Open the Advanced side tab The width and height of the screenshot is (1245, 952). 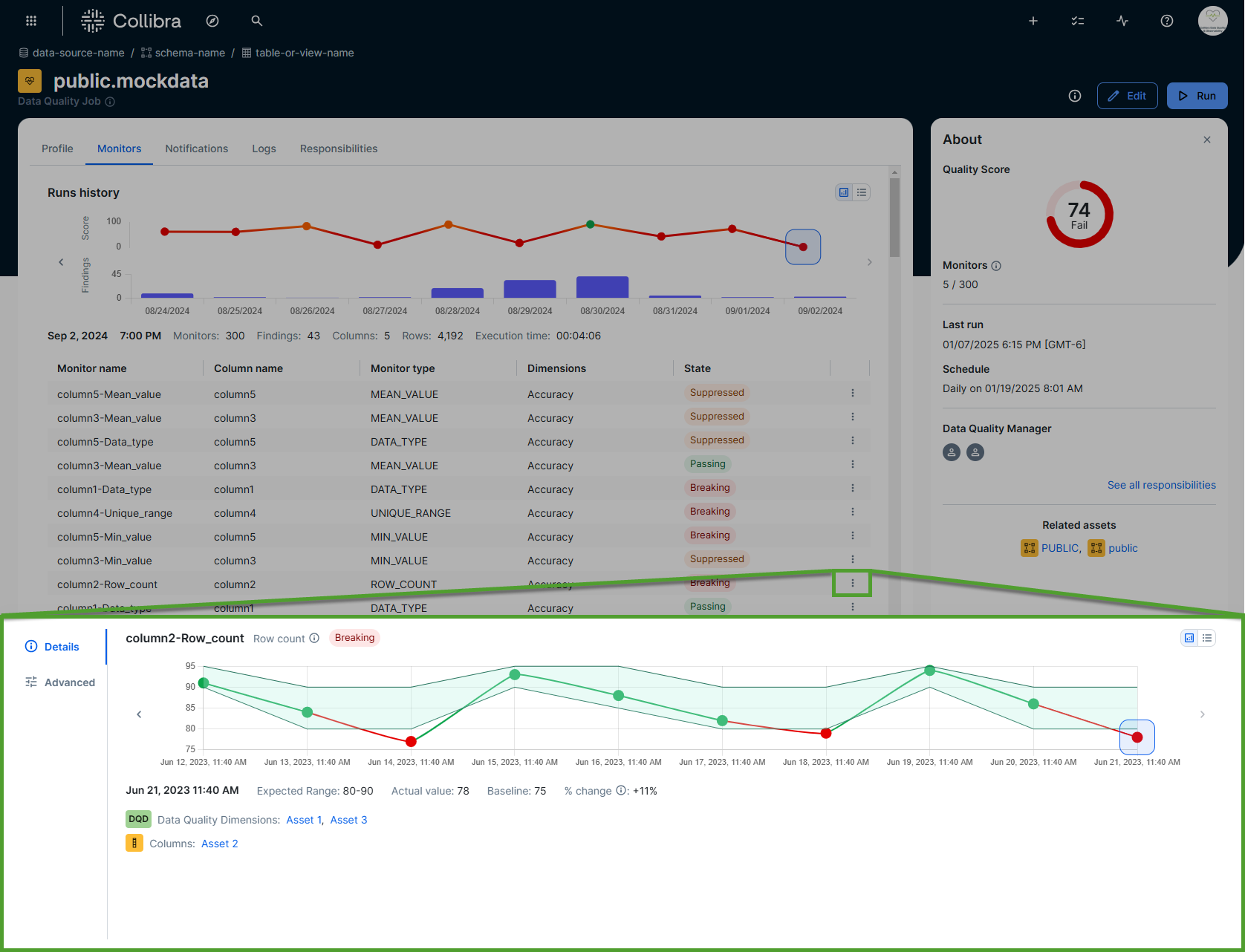69,682
